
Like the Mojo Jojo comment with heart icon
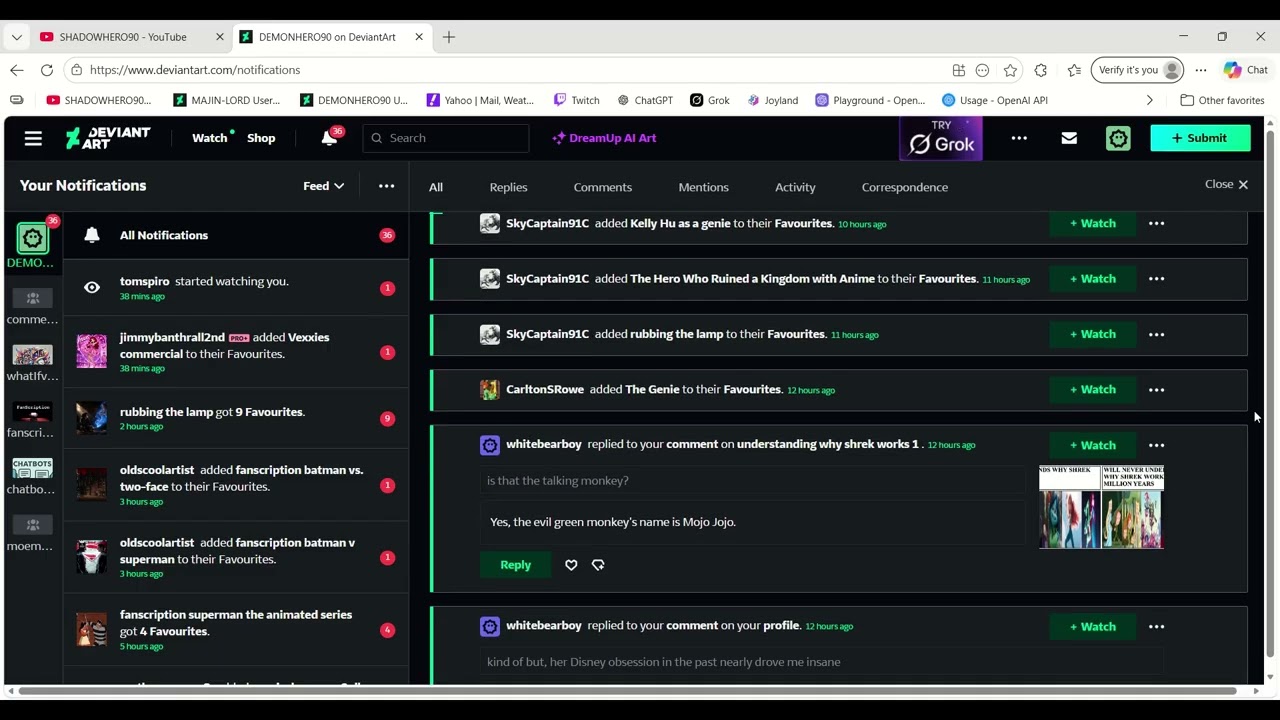(x=571, y=565)
